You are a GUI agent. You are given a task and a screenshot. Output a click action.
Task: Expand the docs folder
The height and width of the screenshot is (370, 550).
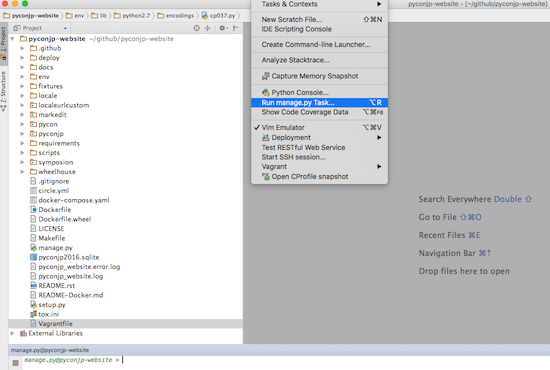22,67
